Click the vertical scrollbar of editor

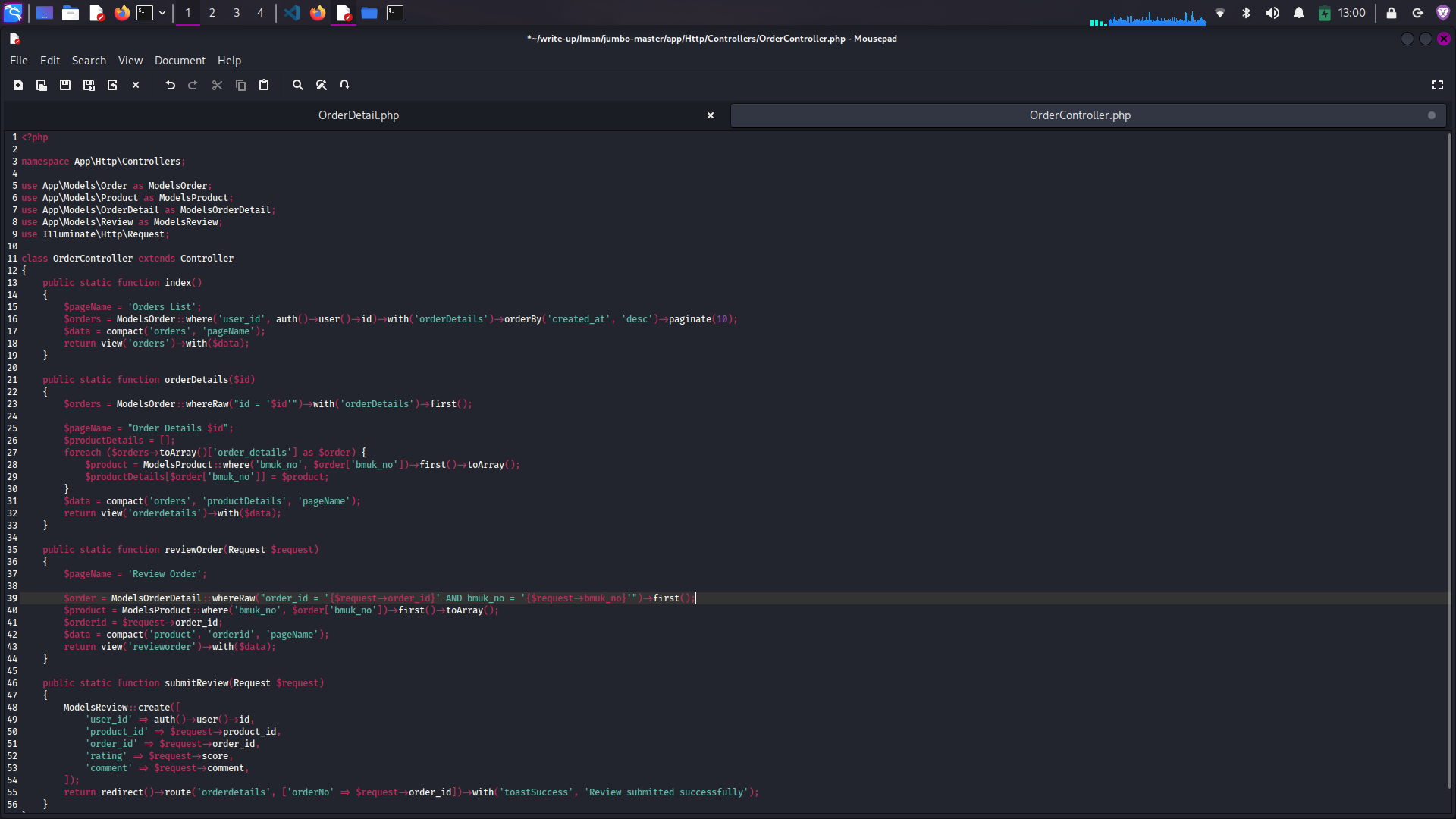[1450, 455]
